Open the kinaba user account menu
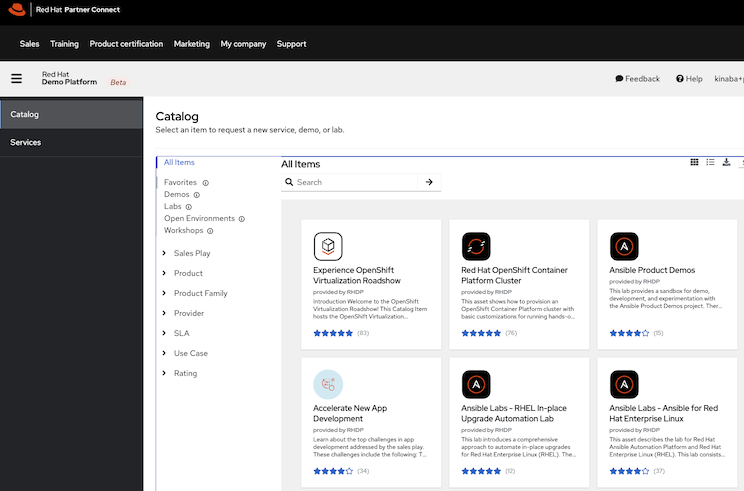Viewport: 744px width, 491px height. [729, 79]
